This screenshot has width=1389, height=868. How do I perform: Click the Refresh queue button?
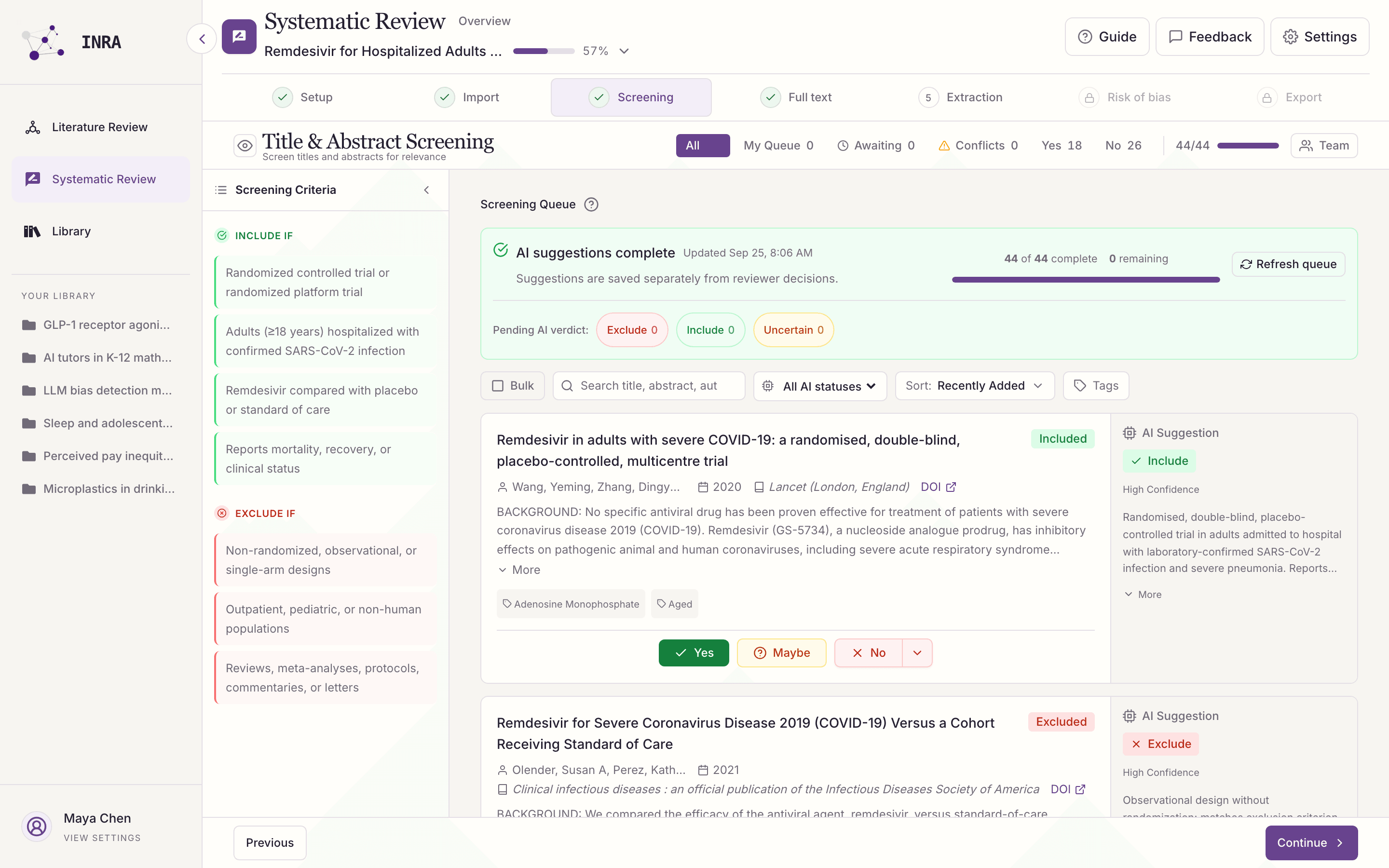(1288, 264)
